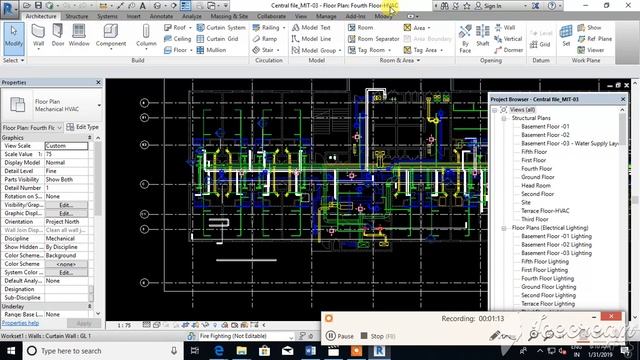Open the Area tool dropdown
The width and height of the screenshot is (640, 360).
click(429, 28)
